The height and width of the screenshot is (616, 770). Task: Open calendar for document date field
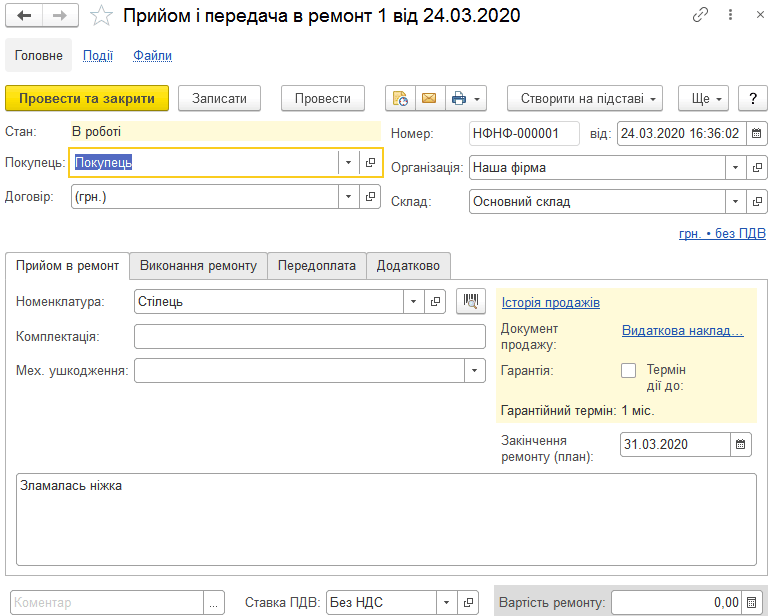pos(757,133)
